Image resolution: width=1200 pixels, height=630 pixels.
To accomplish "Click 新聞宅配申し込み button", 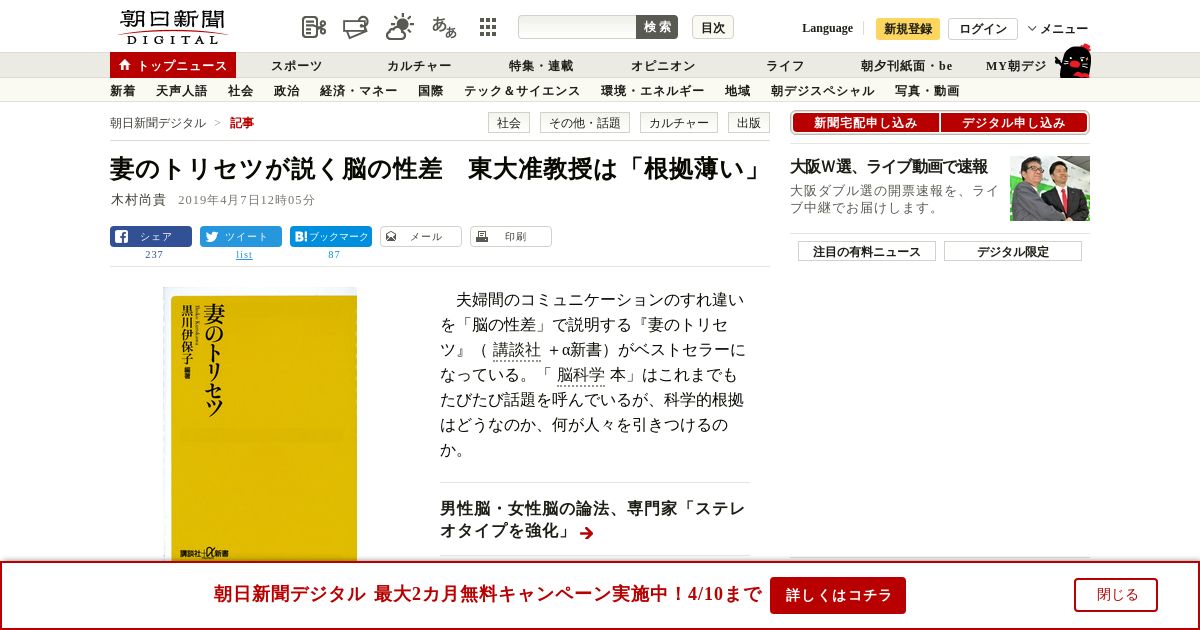I will click(865, 123).
